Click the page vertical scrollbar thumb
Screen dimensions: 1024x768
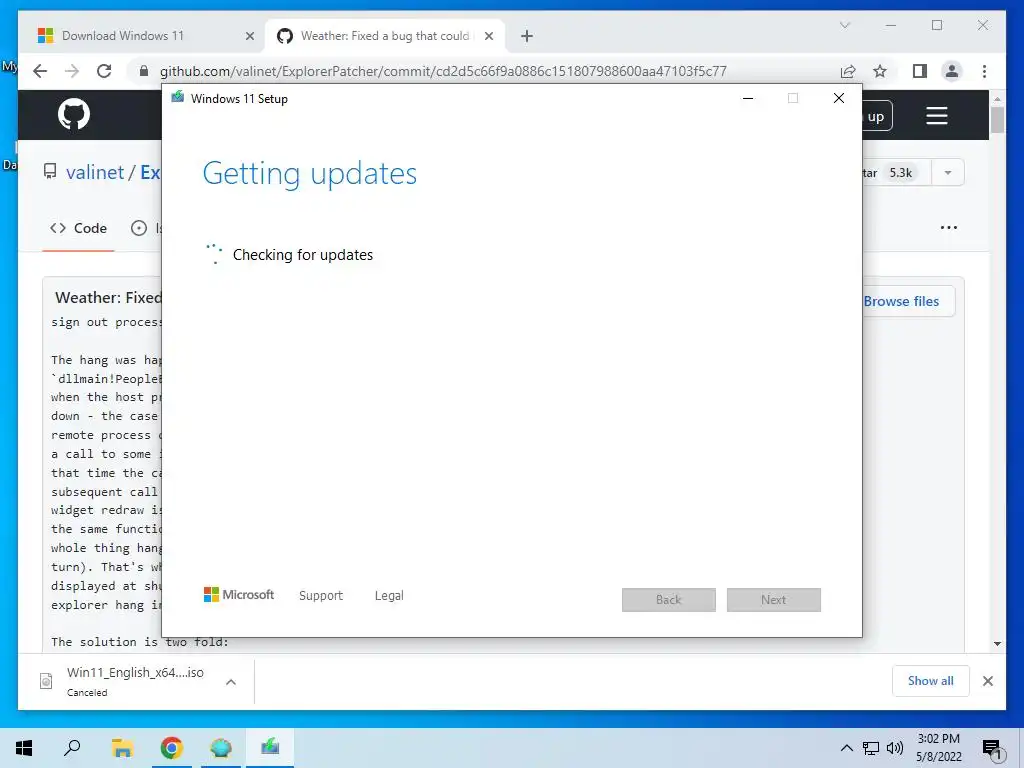(997, 120)
